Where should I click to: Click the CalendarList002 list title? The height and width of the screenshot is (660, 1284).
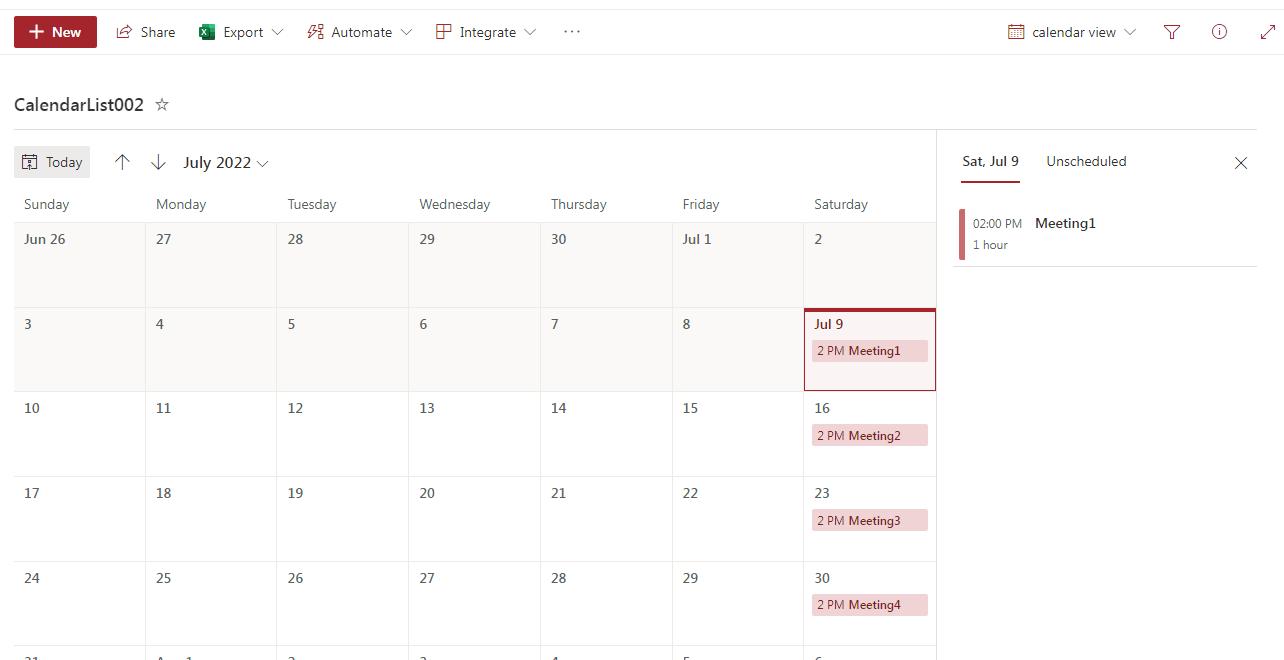pyautogui.click(x=79, y=104)
